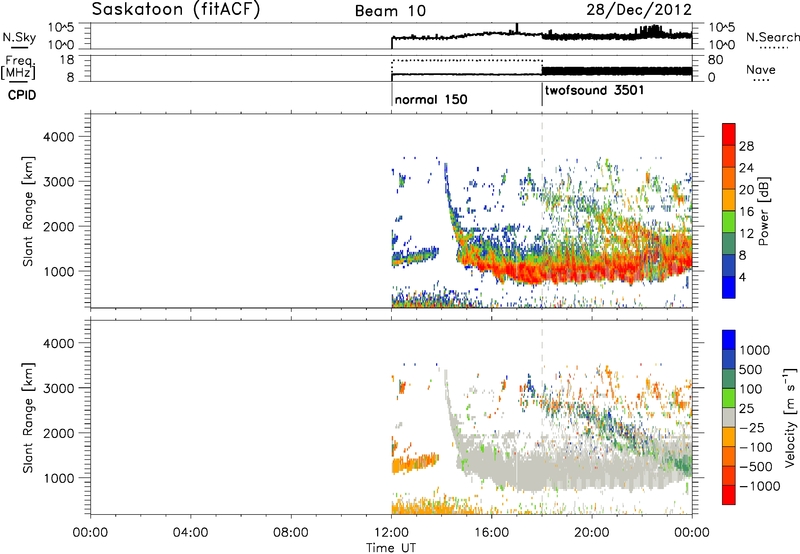
Task: Click the date '28/Dec/2012'
Action: click(x=639, y=10)
